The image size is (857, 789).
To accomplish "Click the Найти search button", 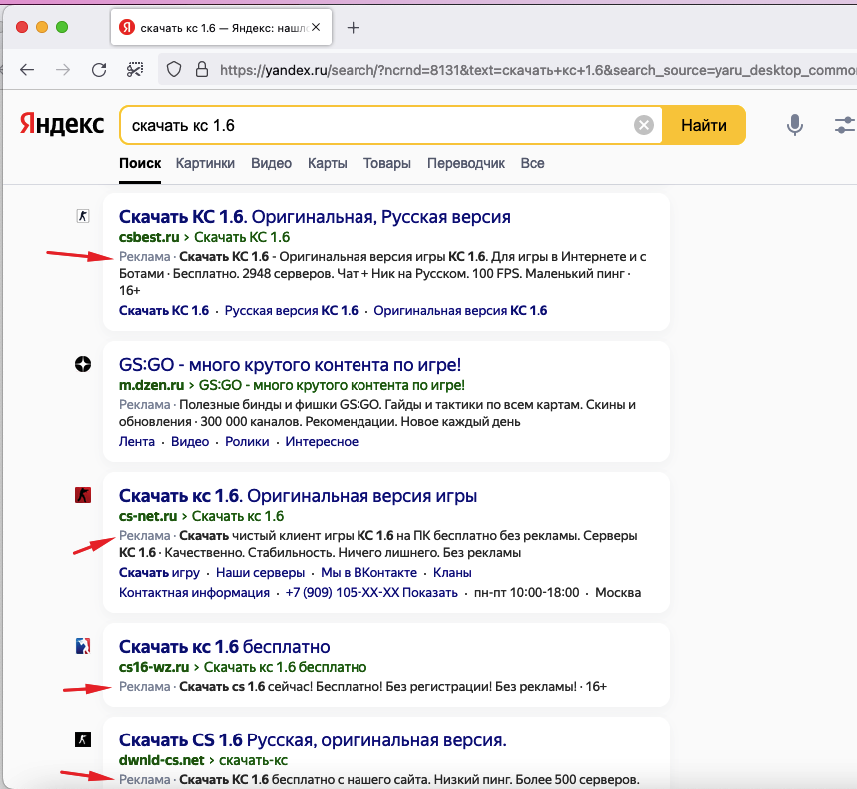I will 704,125.
